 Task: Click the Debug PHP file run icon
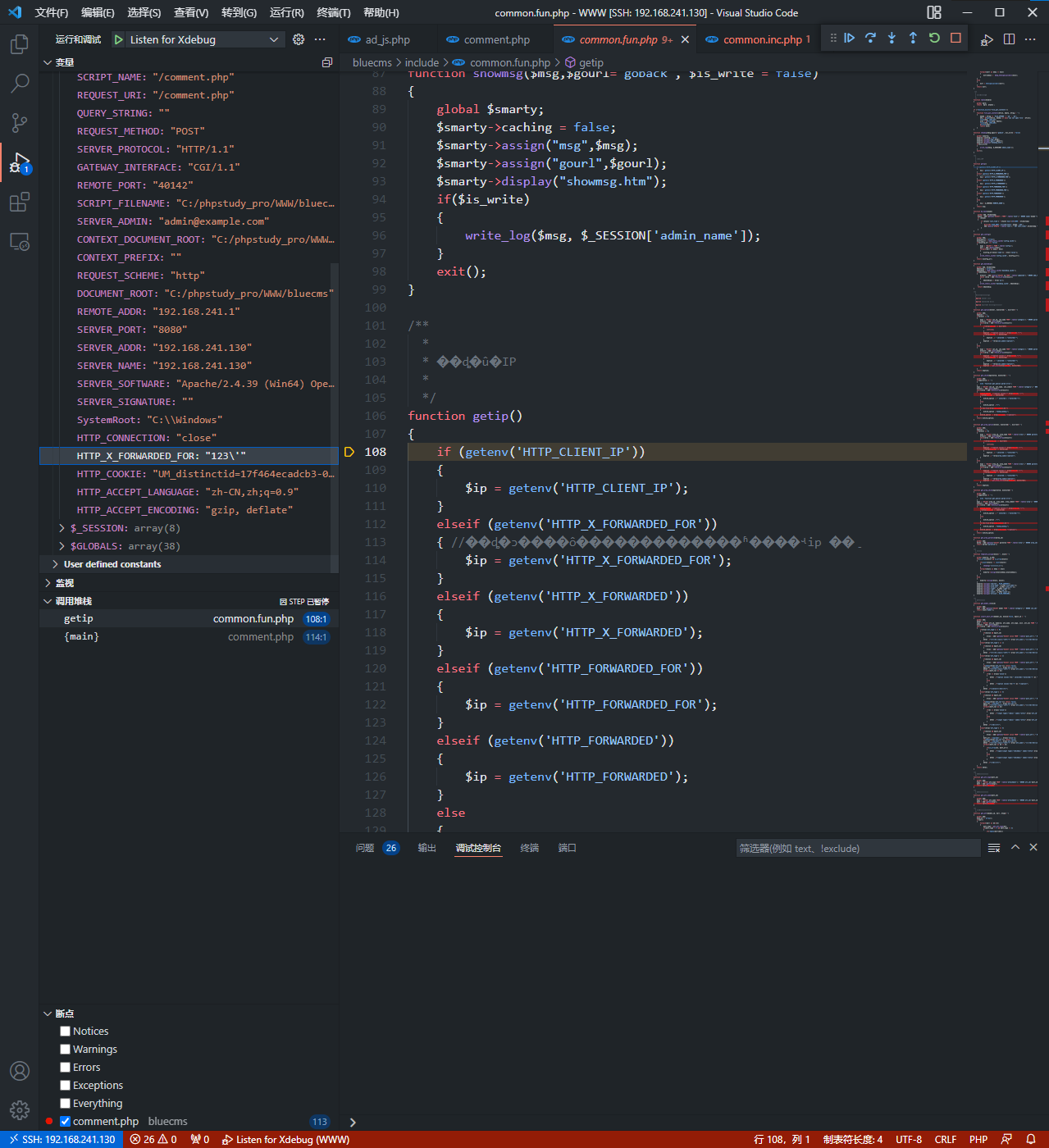tap(987, 39)
